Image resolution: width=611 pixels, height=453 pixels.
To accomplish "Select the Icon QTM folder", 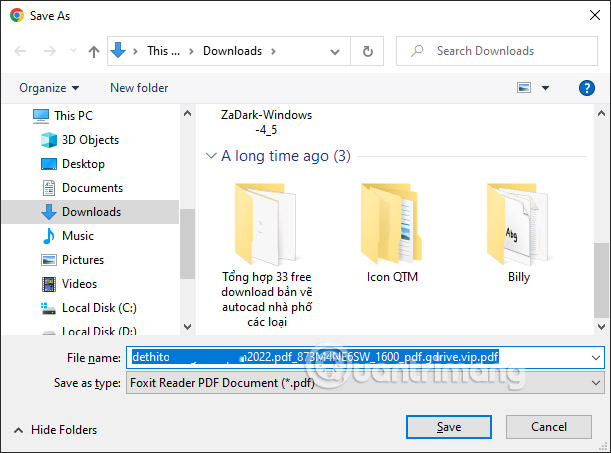I will [392, 233].
